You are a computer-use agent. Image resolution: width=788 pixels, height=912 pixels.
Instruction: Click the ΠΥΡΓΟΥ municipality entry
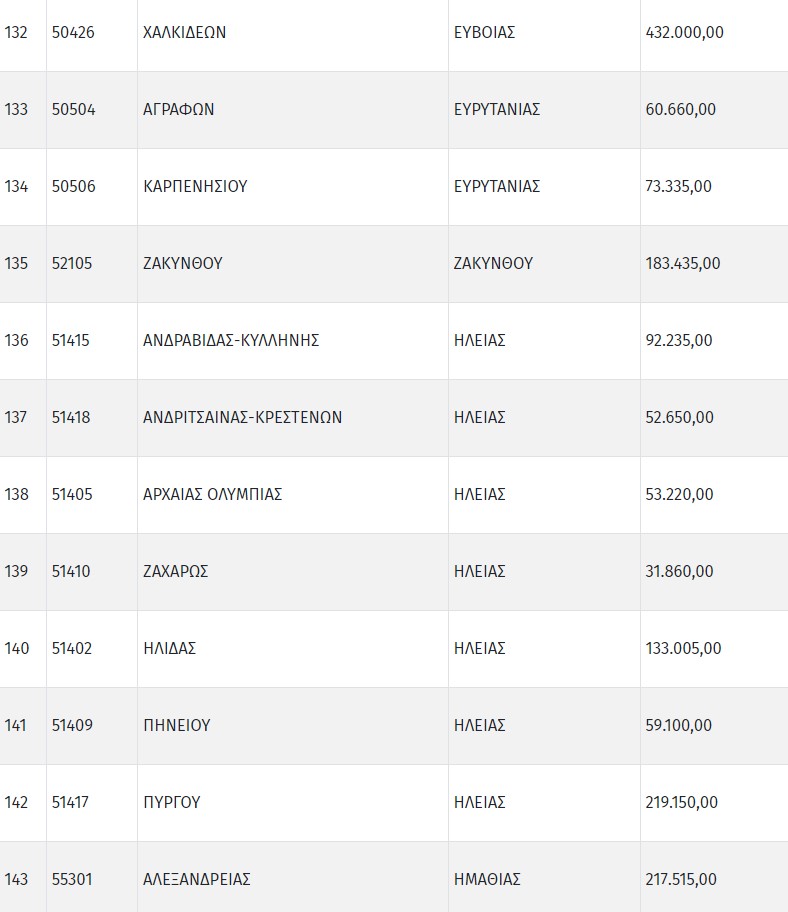tap(172, 802)
